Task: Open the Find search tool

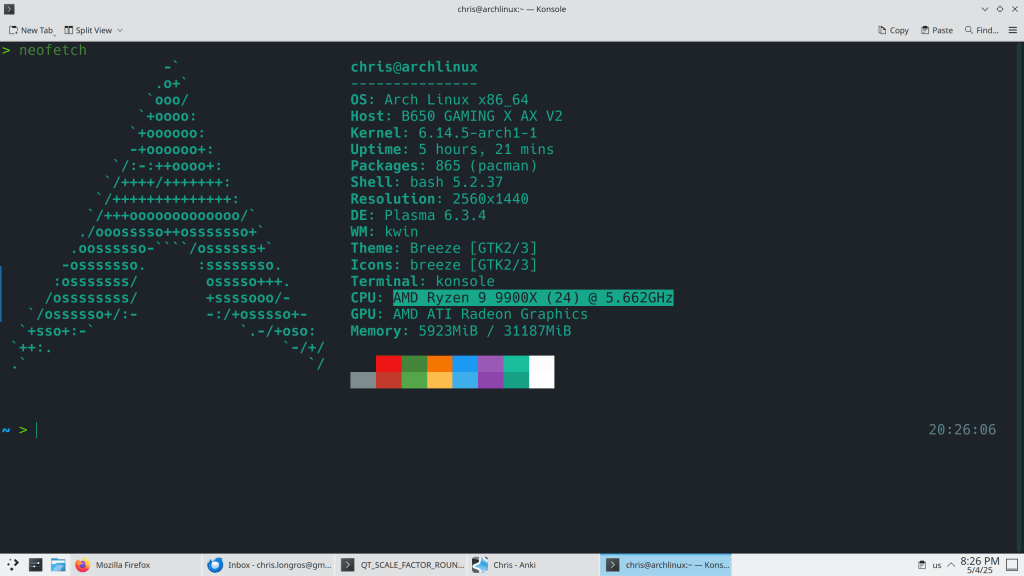Action: tap(981, 30)
